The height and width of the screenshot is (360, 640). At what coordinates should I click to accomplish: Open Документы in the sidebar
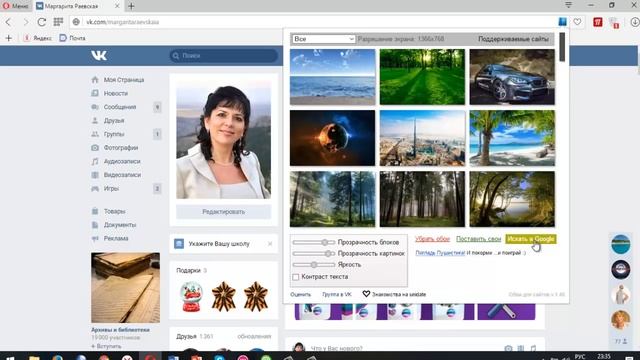tap(120, 225)
